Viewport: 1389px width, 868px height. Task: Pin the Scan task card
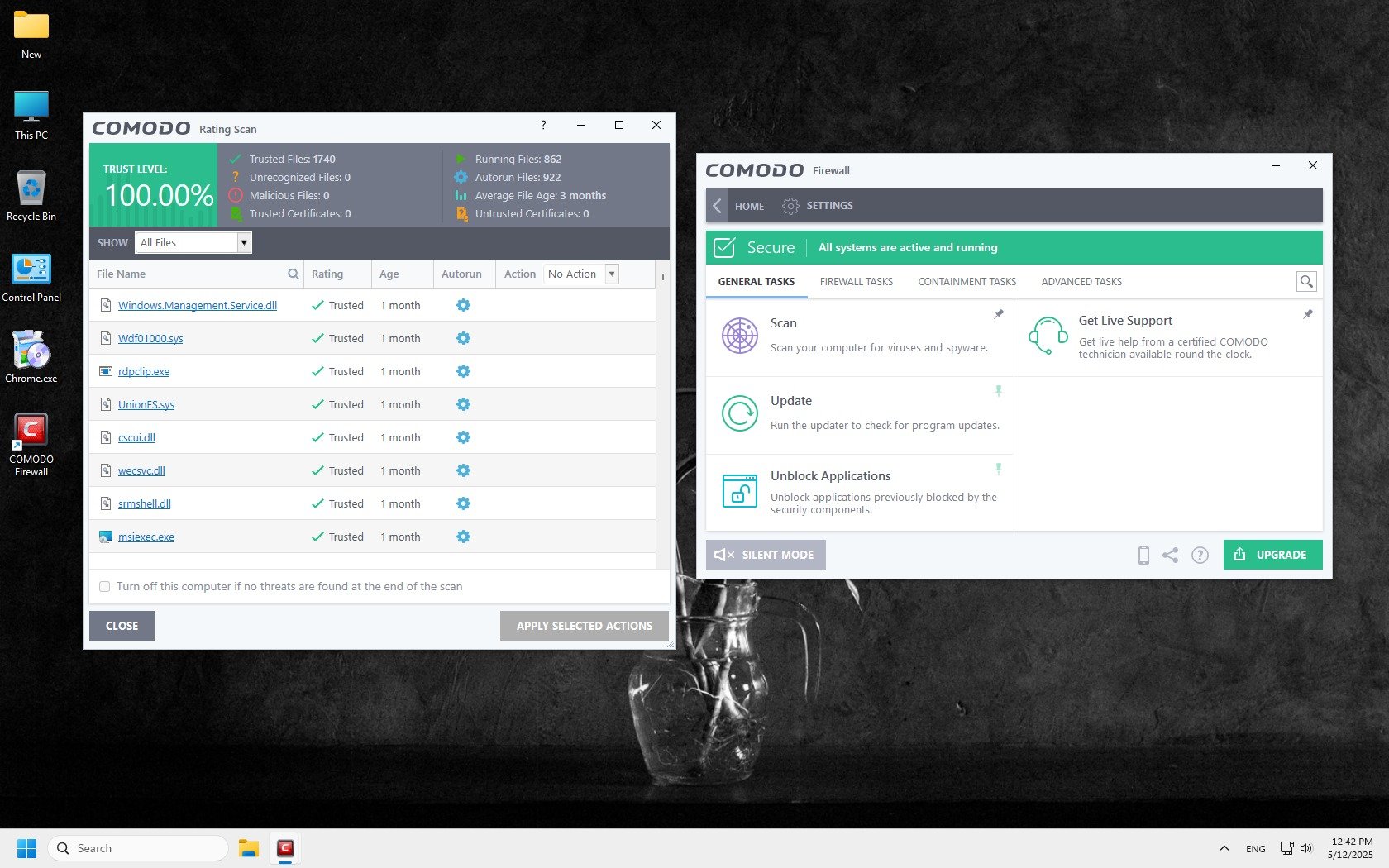click(x=999, y=314)
